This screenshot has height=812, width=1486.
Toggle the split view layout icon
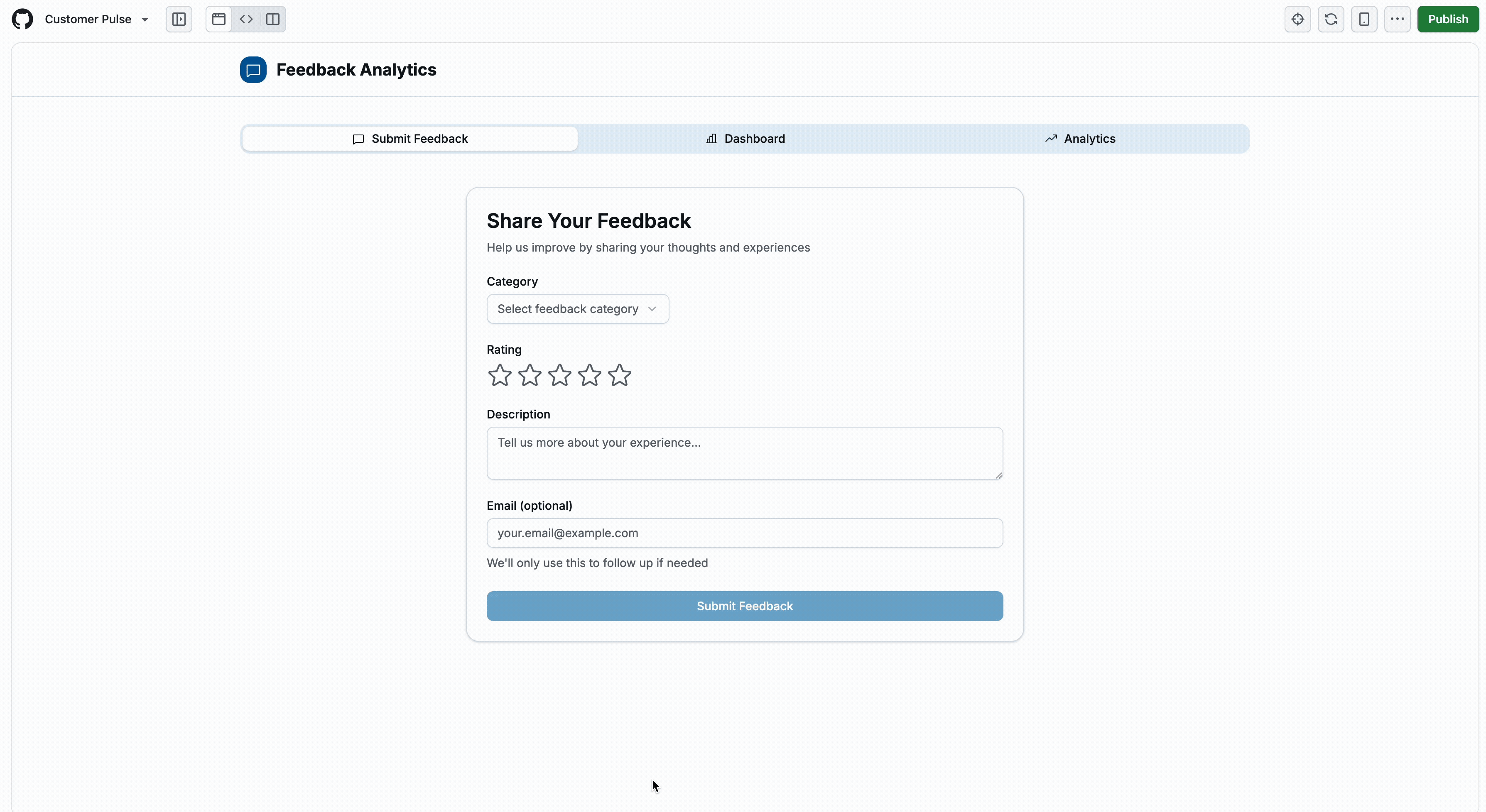click(x=272, y=19)
